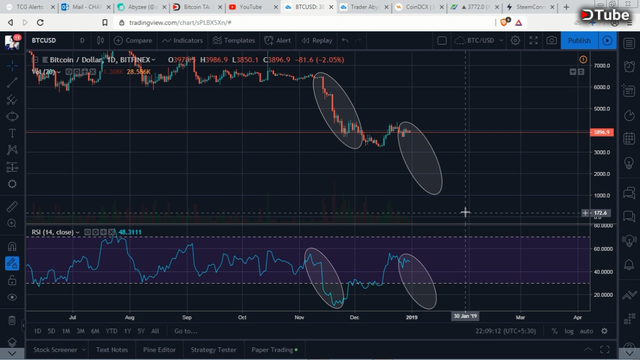The height and width of the screenshot is (360, 640).
Task: Open the alerts clock panel
Action: [629, 66]
